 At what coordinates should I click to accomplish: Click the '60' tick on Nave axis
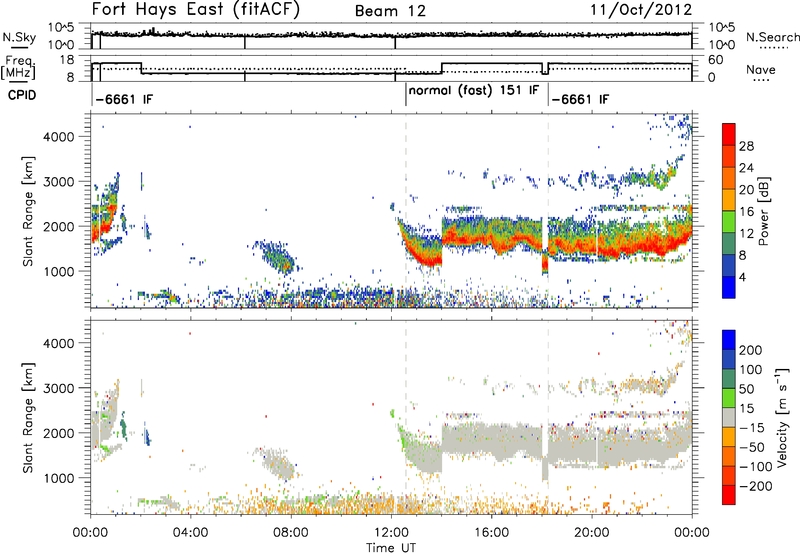pos(716,60)
